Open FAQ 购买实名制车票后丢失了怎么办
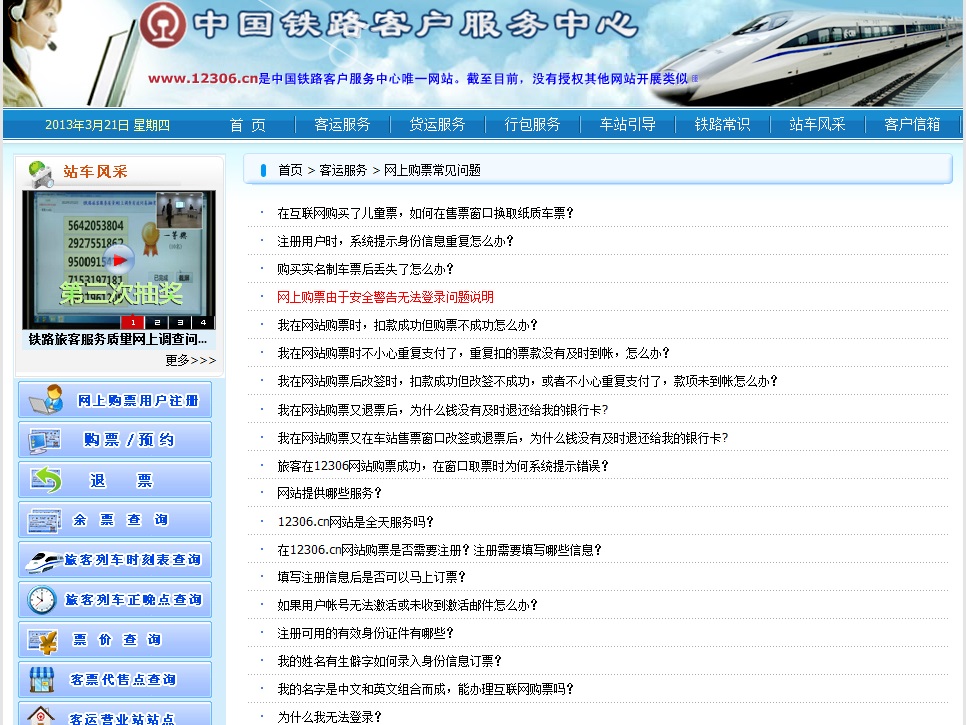The height and width of the screenshot is (725, 966). (365, 269)
